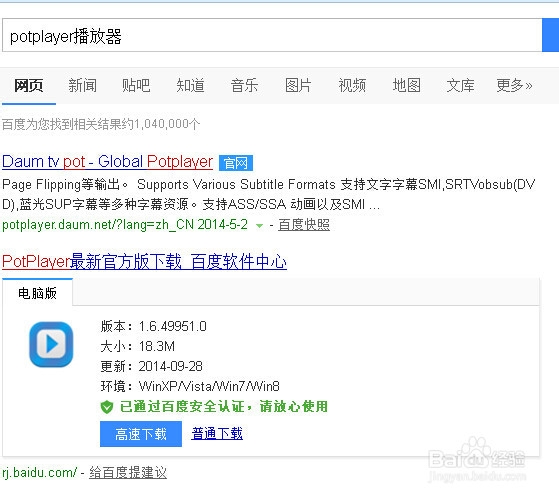Click the potplayer.daum.net/?lang=zh_CN URL text
This screenshot has height=496, width=559.
[98, 225]
